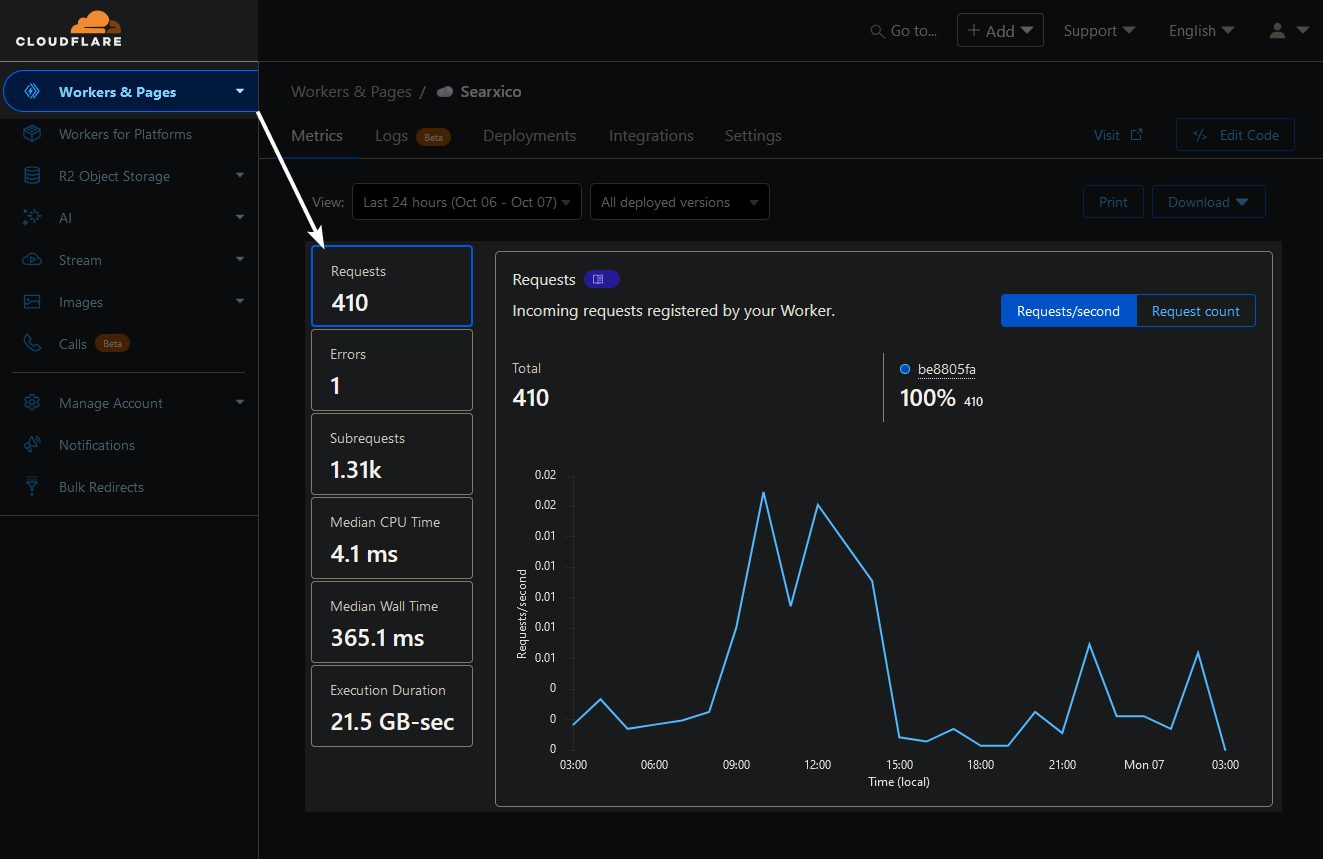Select the Subrequests 1.31k metric card
This screenshot has width=1323, height=859.
(392, 454)
